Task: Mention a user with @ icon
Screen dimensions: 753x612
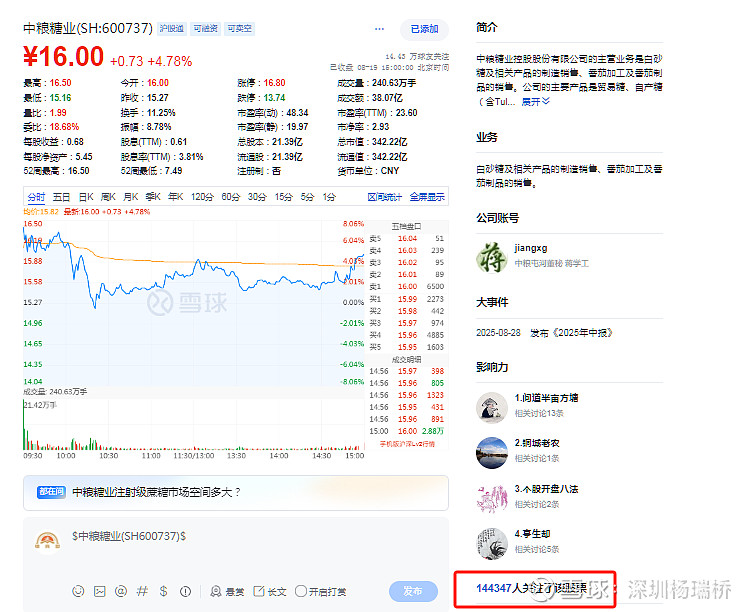Action: pos(121,591)
